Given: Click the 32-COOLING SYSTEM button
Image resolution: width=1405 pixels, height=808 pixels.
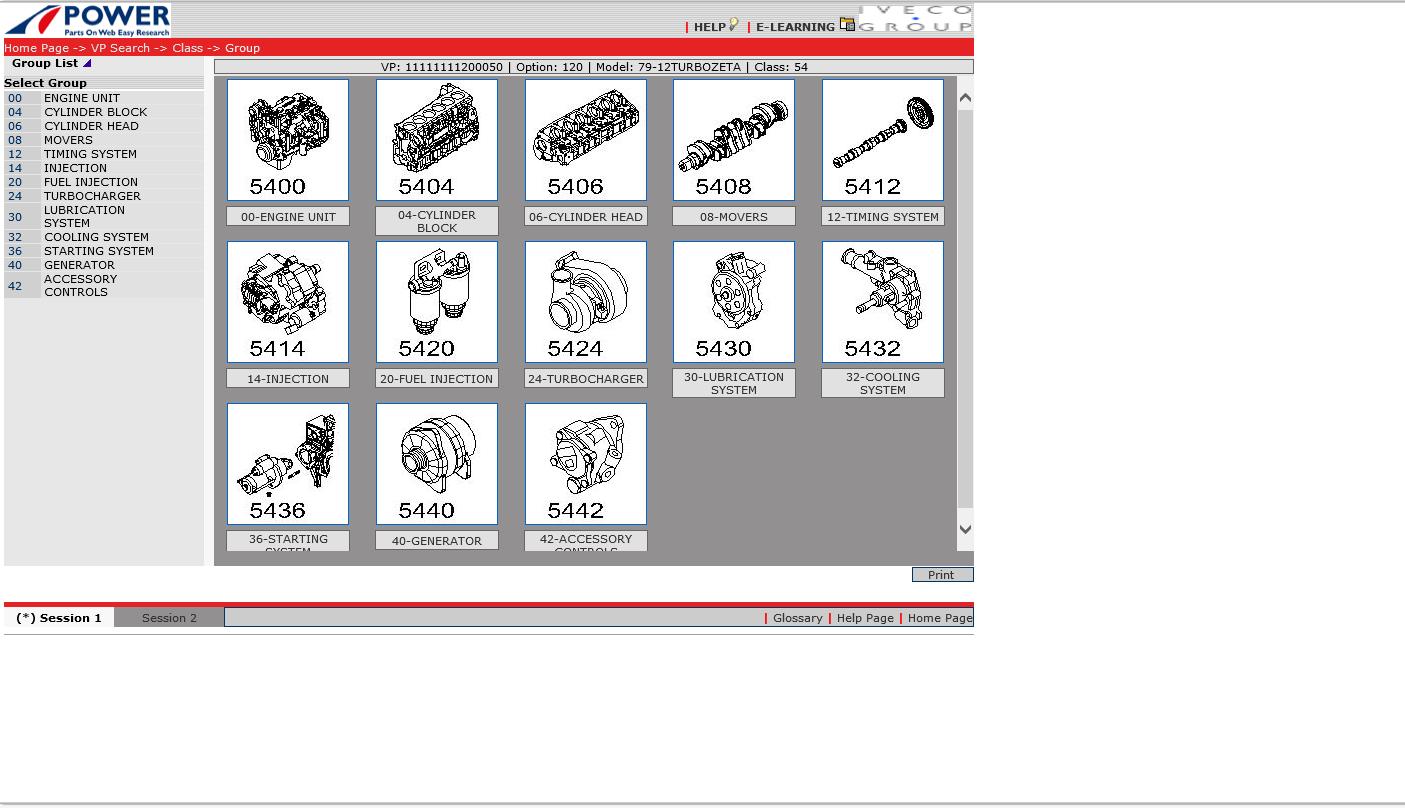Looking at the screenshot, I should [x=883, y=383].
